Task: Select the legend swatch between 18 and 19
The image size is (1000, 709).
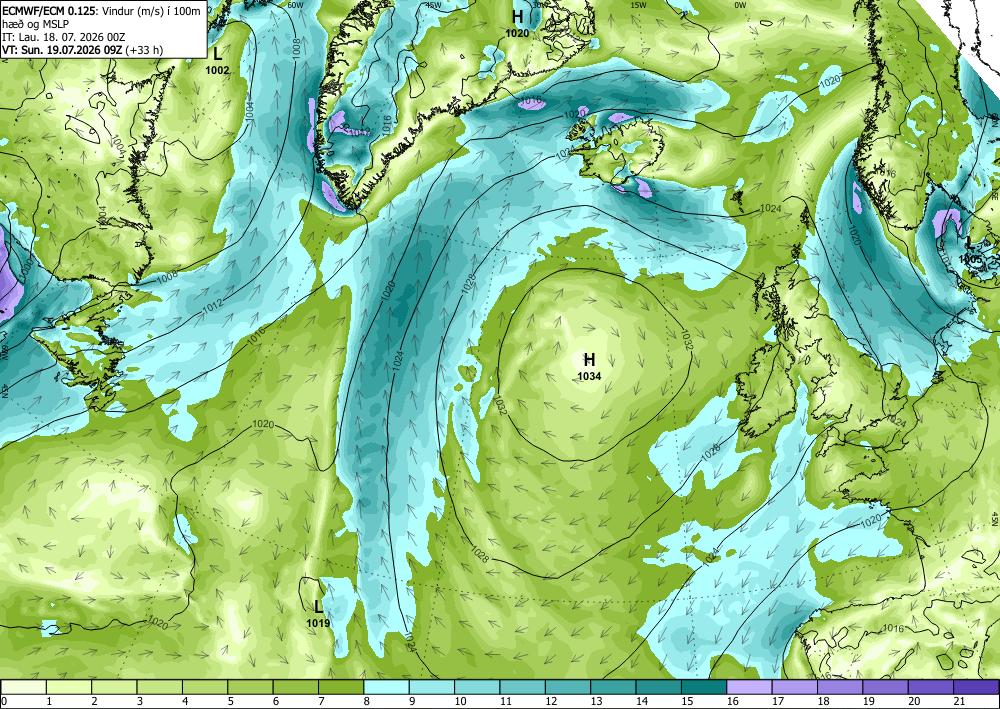Action: pos(840,687)
